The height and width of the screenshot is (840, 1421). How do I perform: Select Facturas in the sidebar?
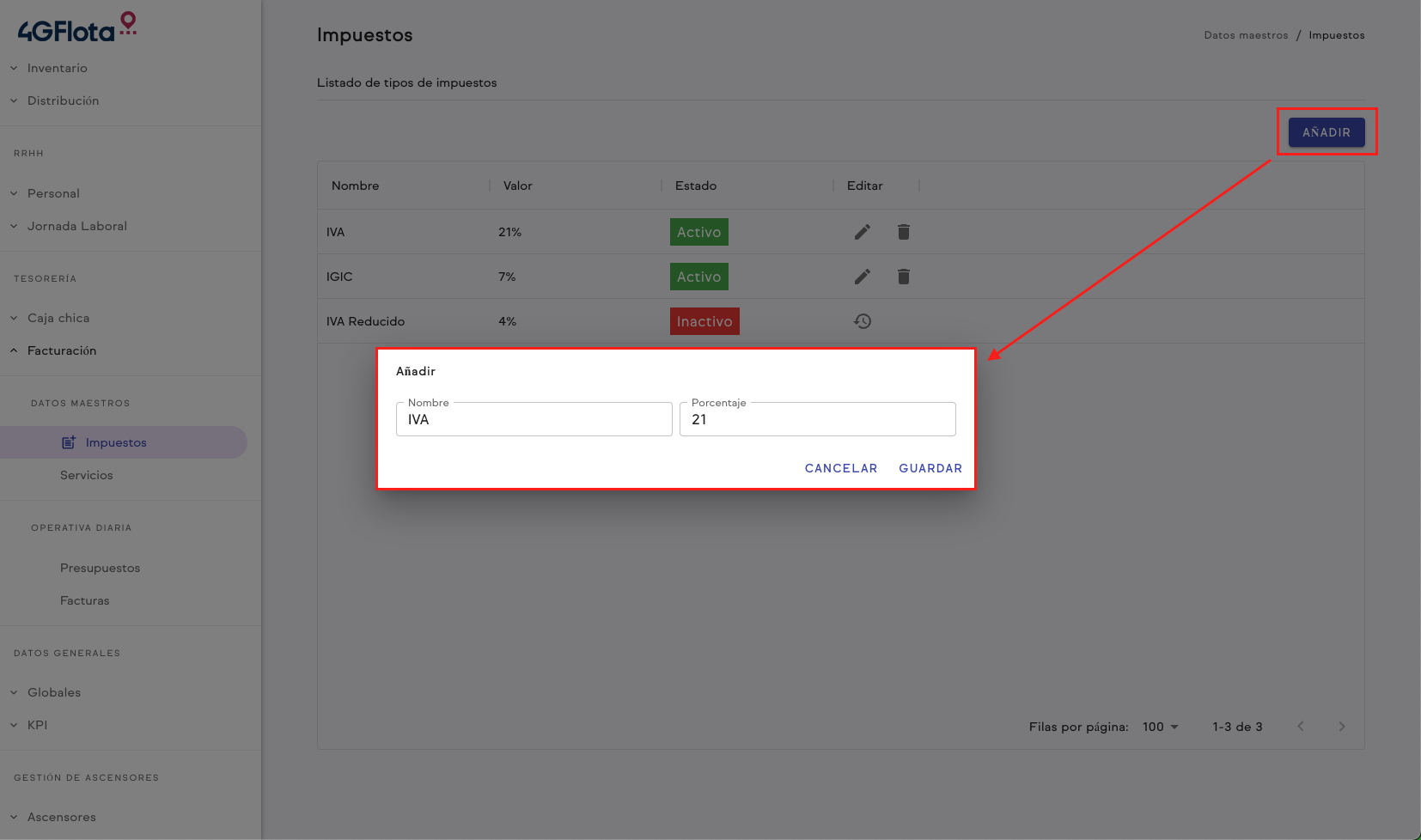pyautogui.click(x=85, y=600)
